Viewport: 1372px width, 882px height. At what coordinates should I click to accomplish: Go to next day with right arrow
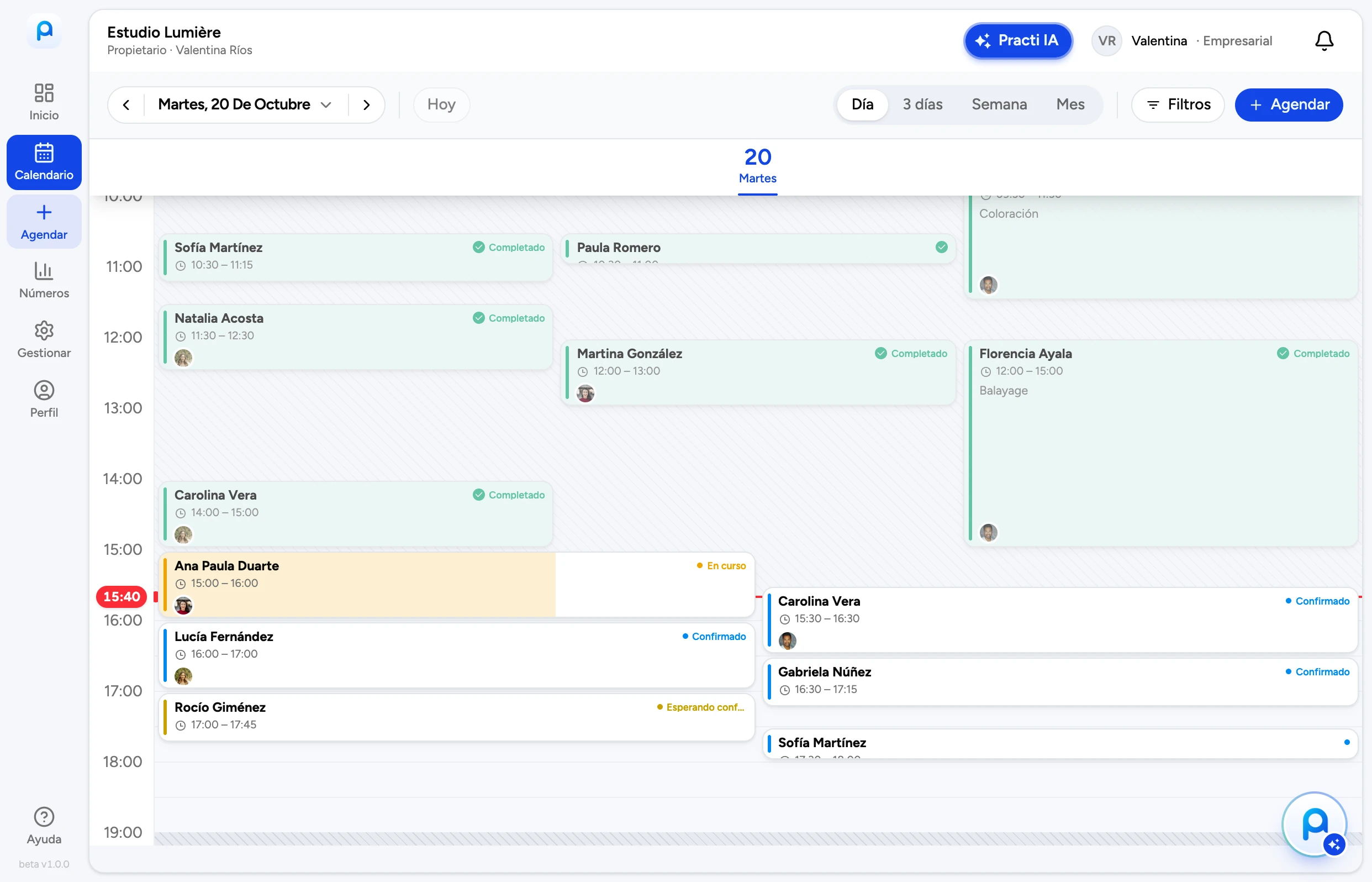pyautogui.click(x=366, y=105)
